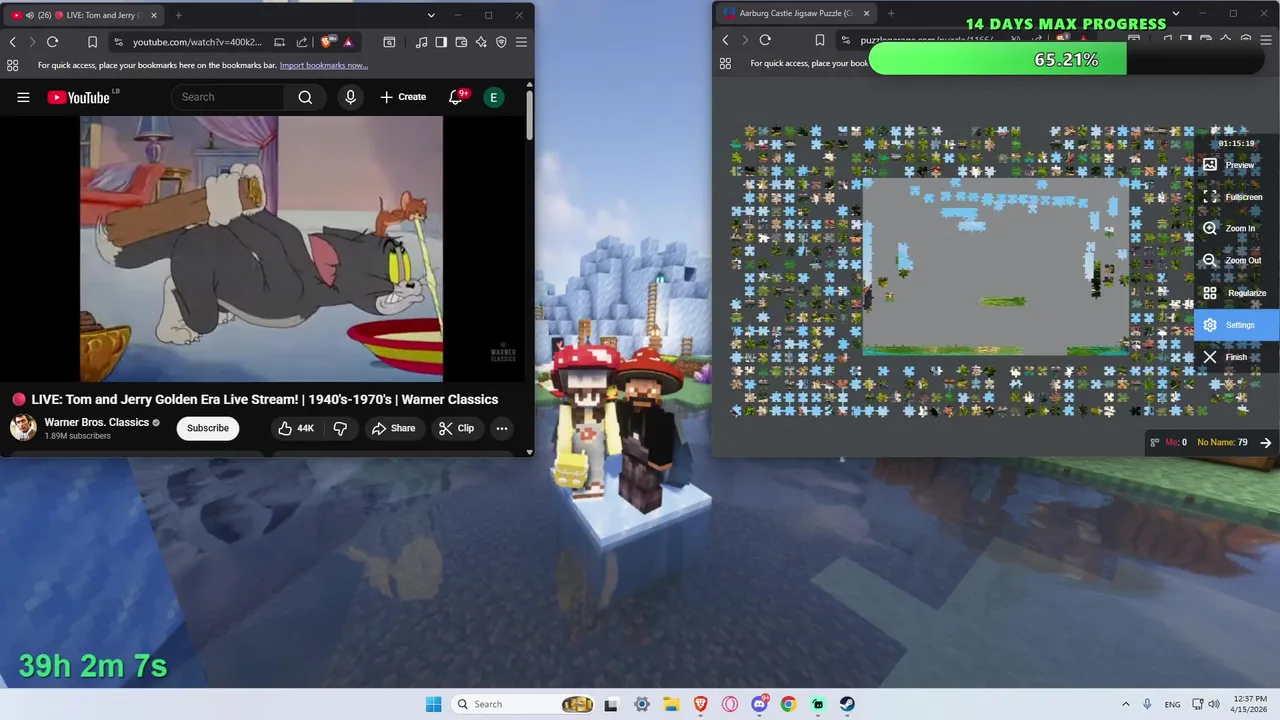Open apps grid icon in YouTube bookmarks bar
Viewport: 1280px width, 720px height.
pos(12,65)
